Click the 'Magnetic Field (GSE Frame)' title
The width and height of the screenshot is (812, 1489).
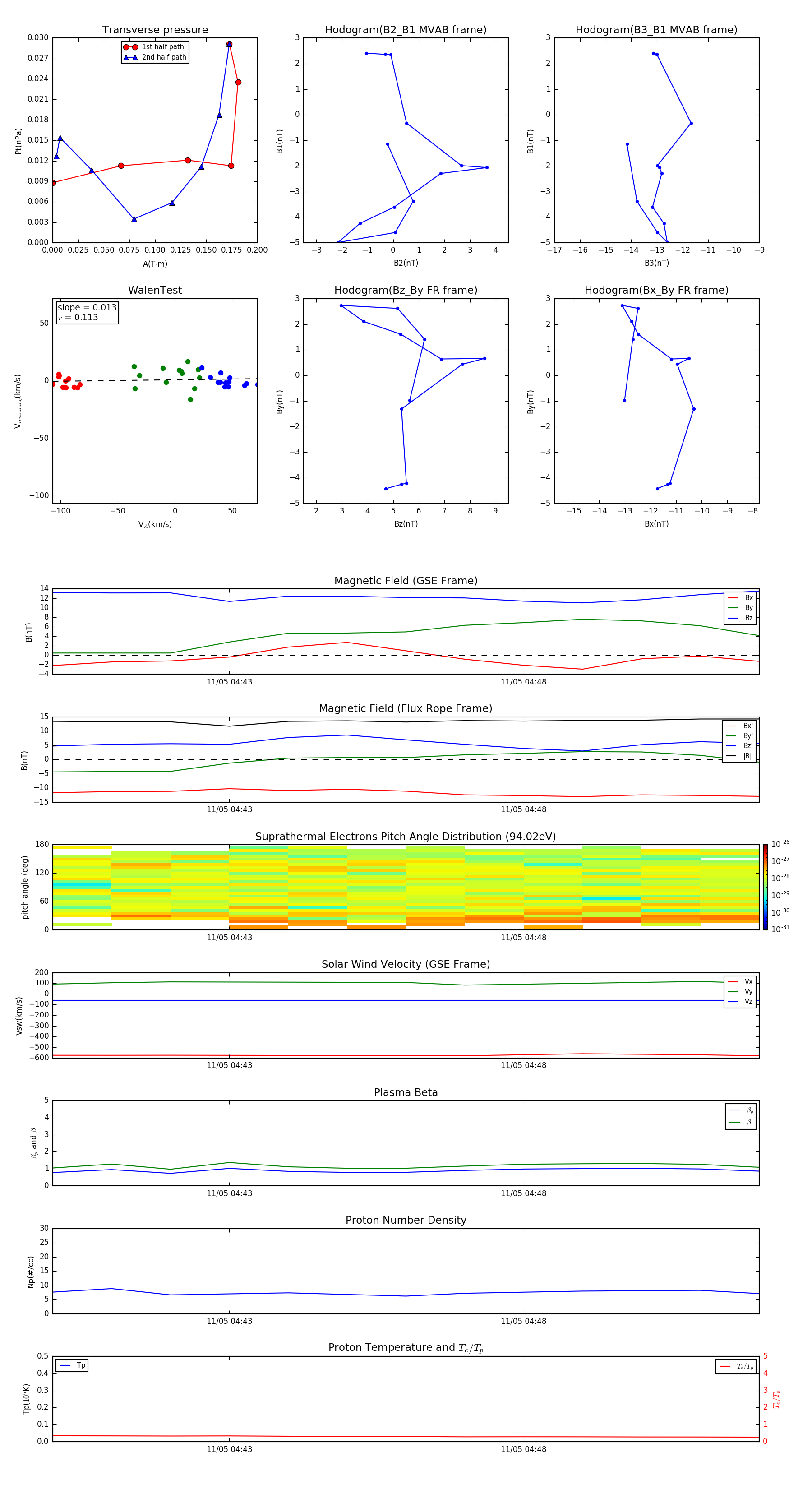pos(406,581)
